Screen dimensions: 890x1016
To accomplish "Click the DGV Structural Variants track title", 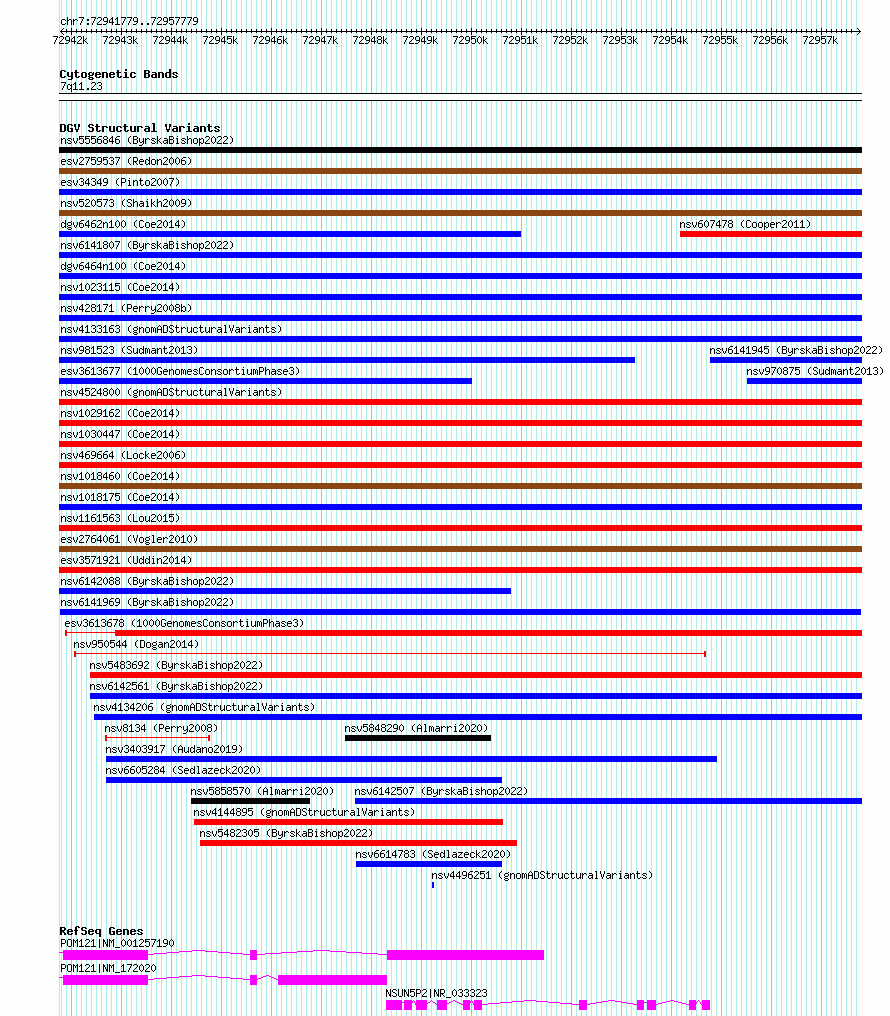I will coord(140,128).
